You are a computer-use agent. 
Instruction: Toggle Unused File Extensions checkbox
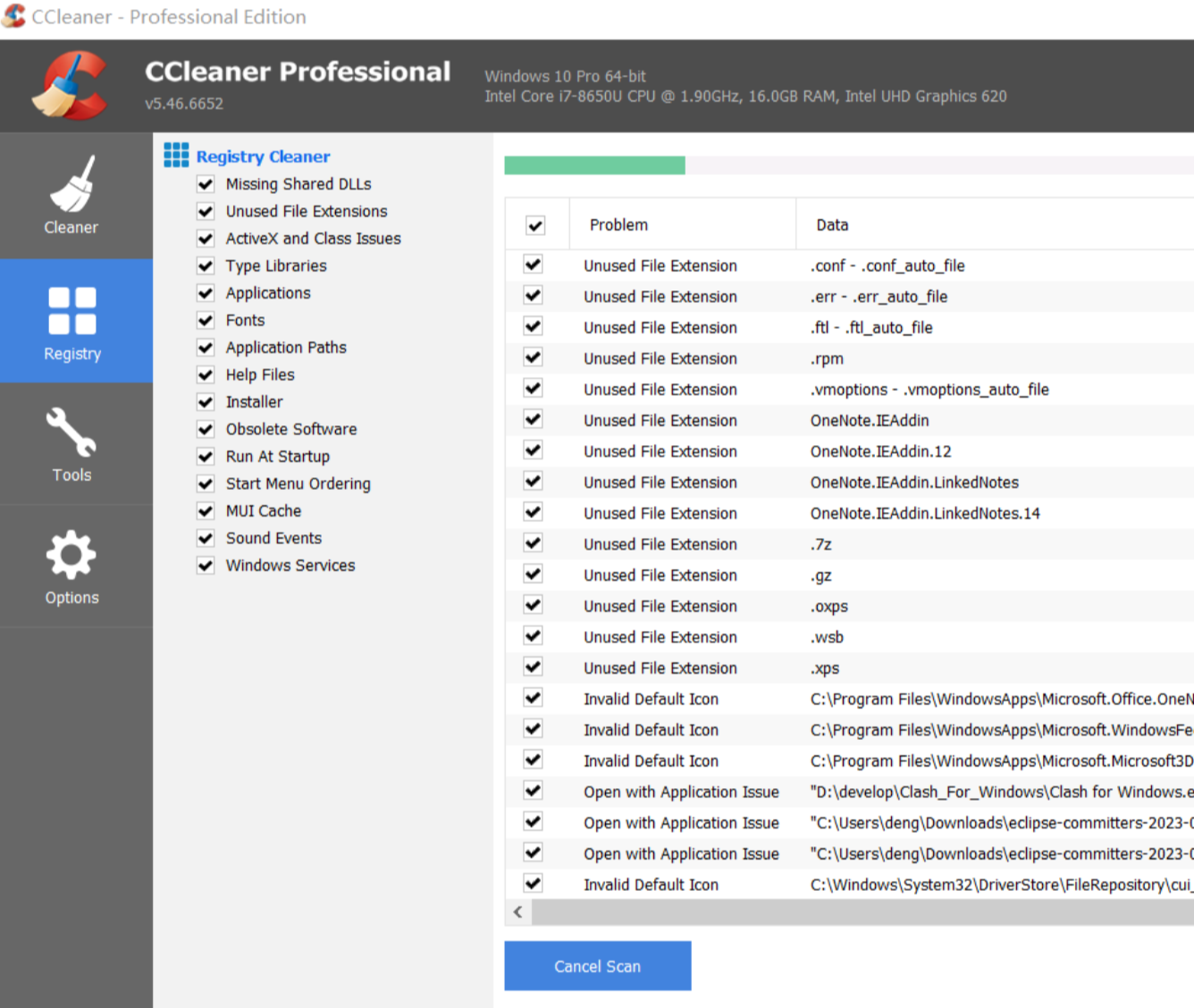click(x=206, y=212)
